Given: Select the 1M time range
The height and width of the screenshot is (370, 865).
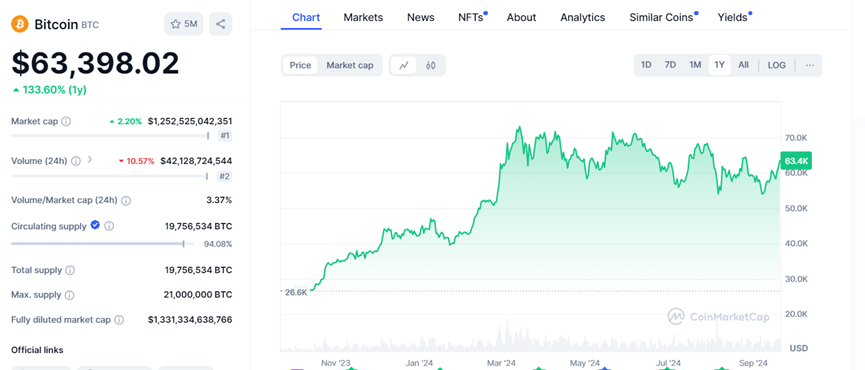Looking at the screenshot, I should click(x=695, y=65).
